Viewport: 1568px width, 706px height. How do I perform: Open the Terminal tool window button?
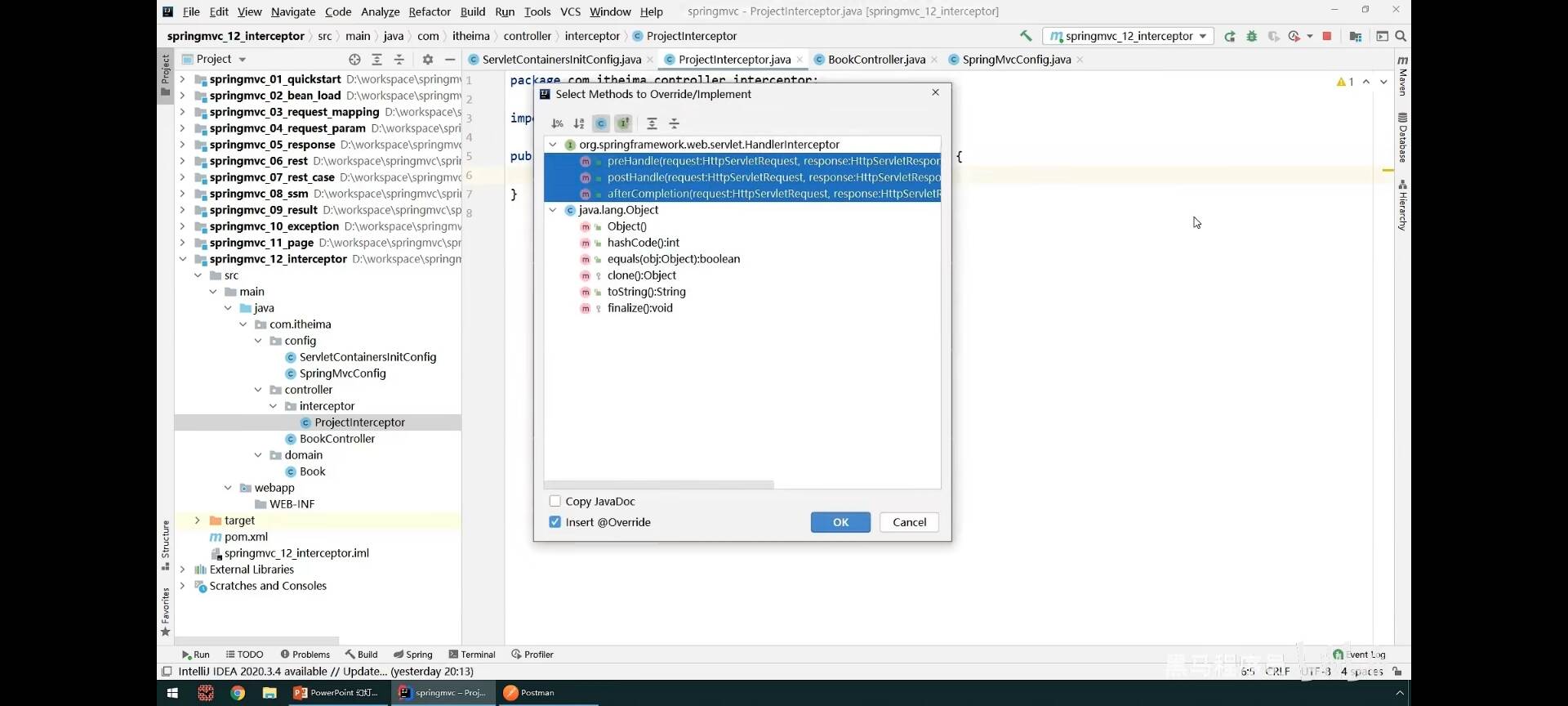click(472, 655)
